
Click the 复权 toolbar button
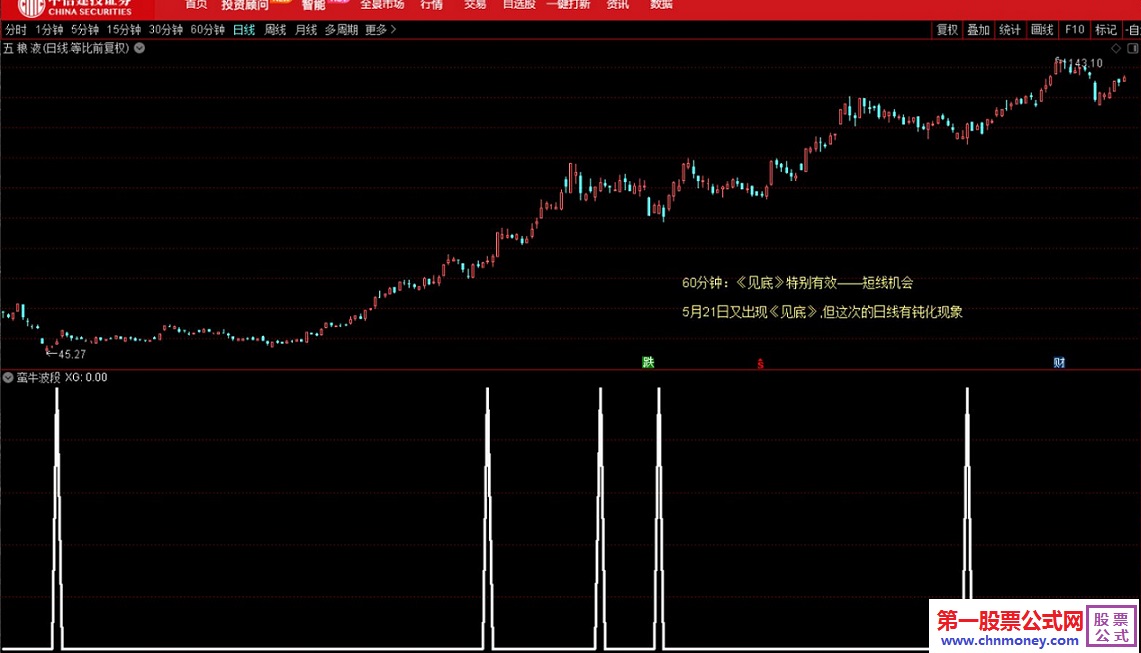point(947,30)
